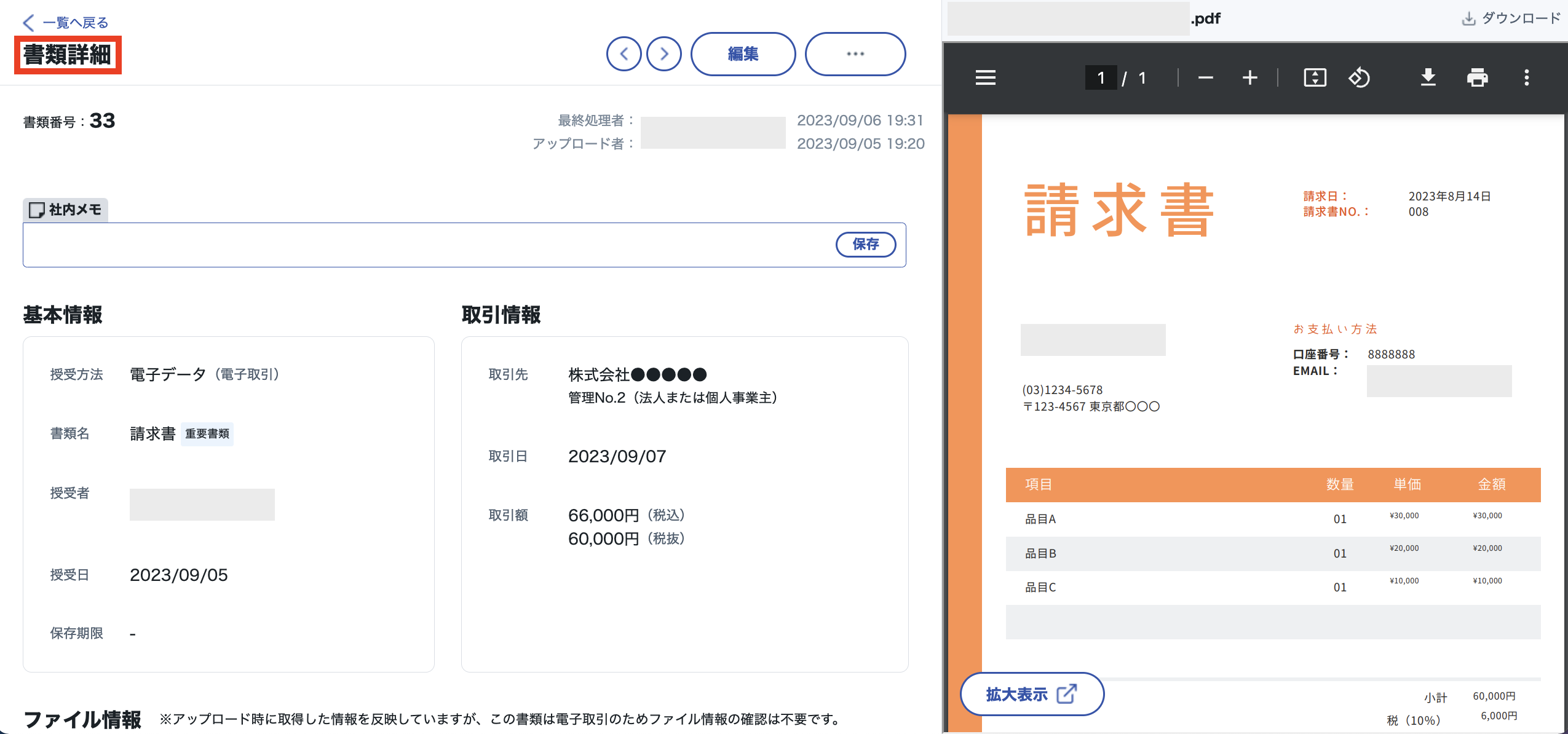Click the 取引情報 section heading
Image resolution: width=1568 pixels, height=734 pixels.
pos(501,315)
